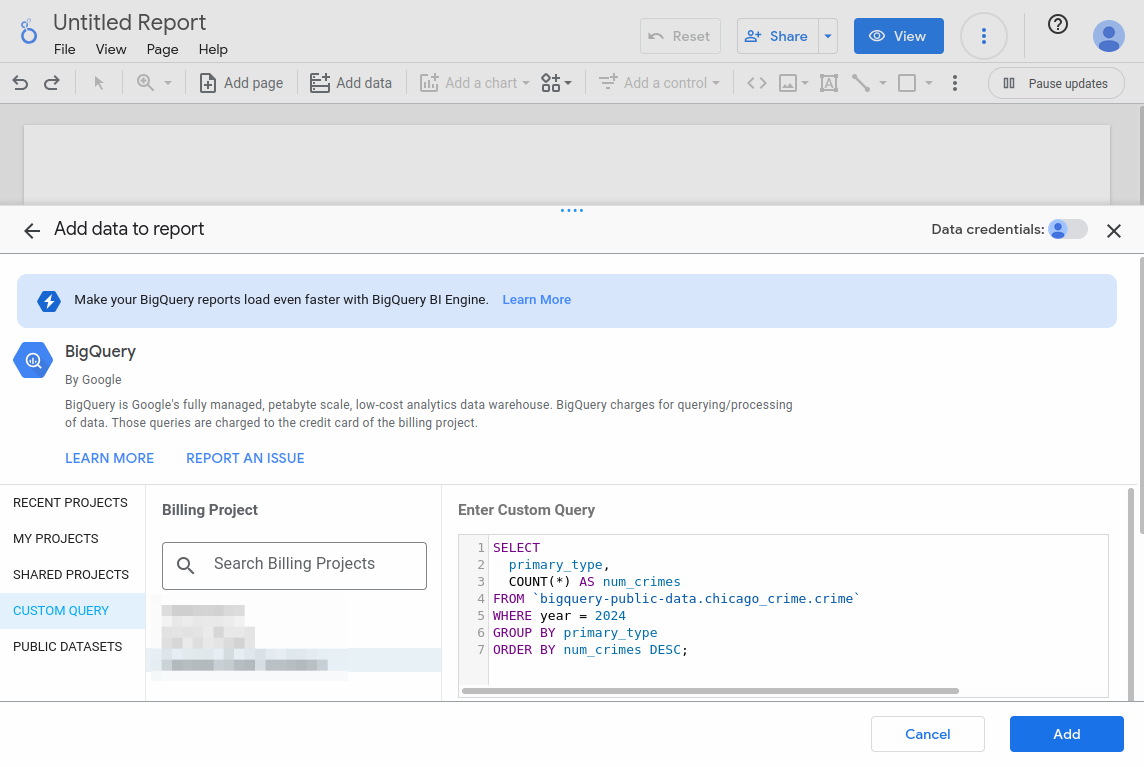Expand line type dropdown arrow
The image size is (1144, 767).
click(x=883, y=83)
